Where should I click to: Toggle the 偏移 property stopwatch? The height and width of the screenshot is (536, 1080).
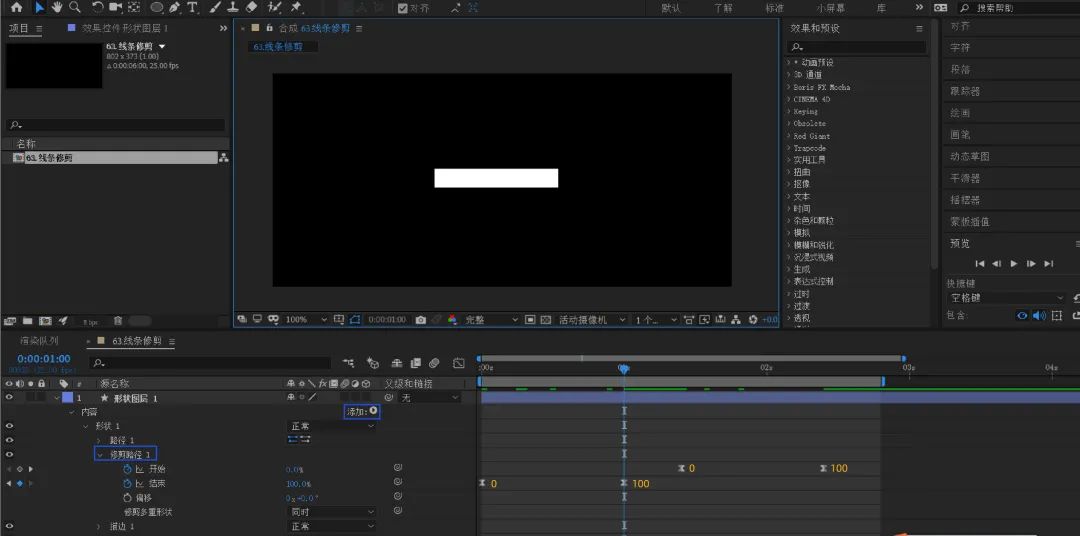127,497
